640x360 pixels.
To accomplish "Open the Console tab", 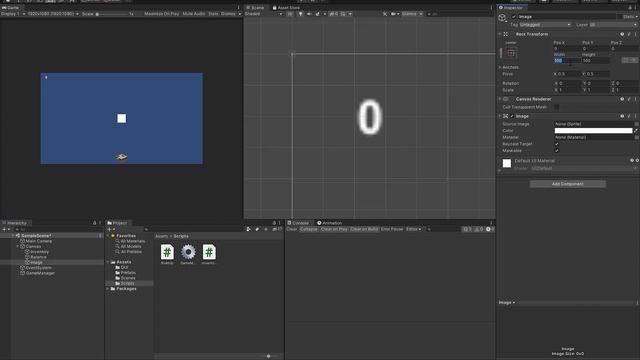I will (298, 223).
